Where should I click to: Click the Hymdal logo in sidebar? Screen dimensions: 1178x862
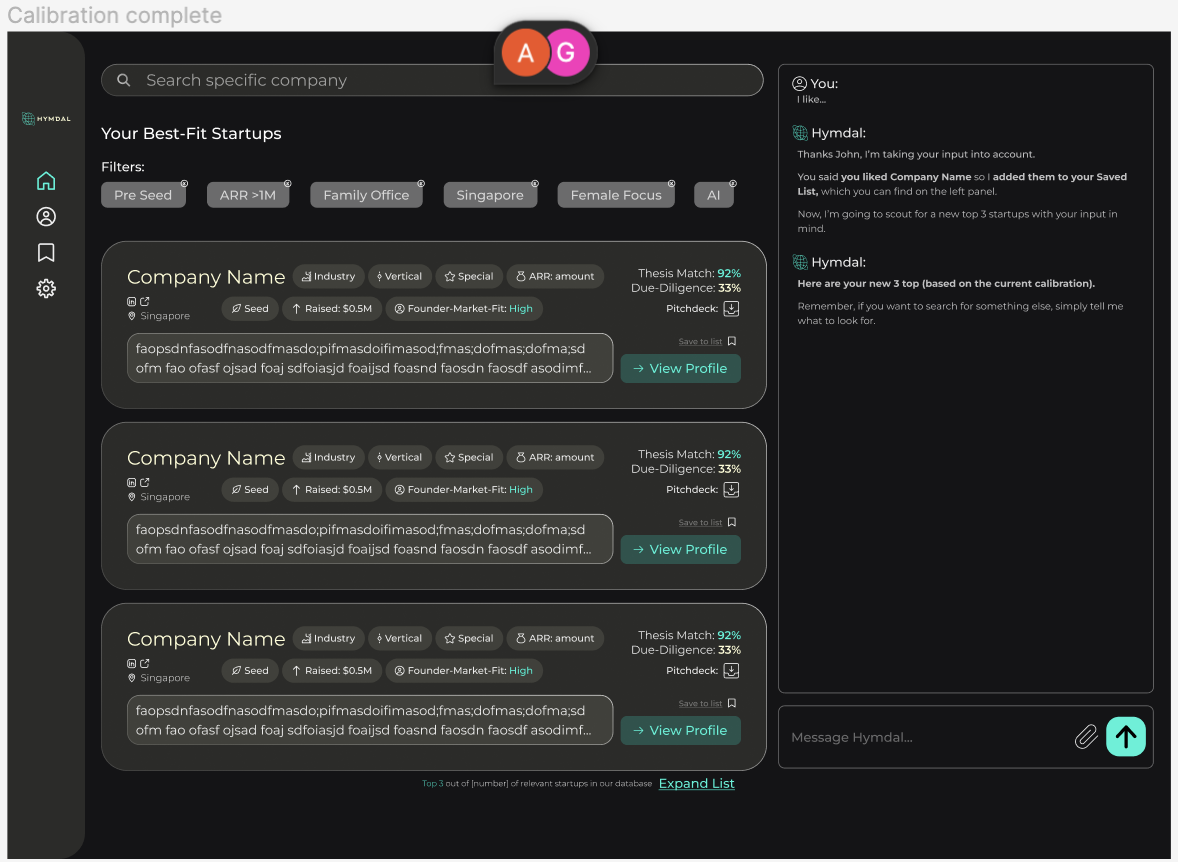46,119
